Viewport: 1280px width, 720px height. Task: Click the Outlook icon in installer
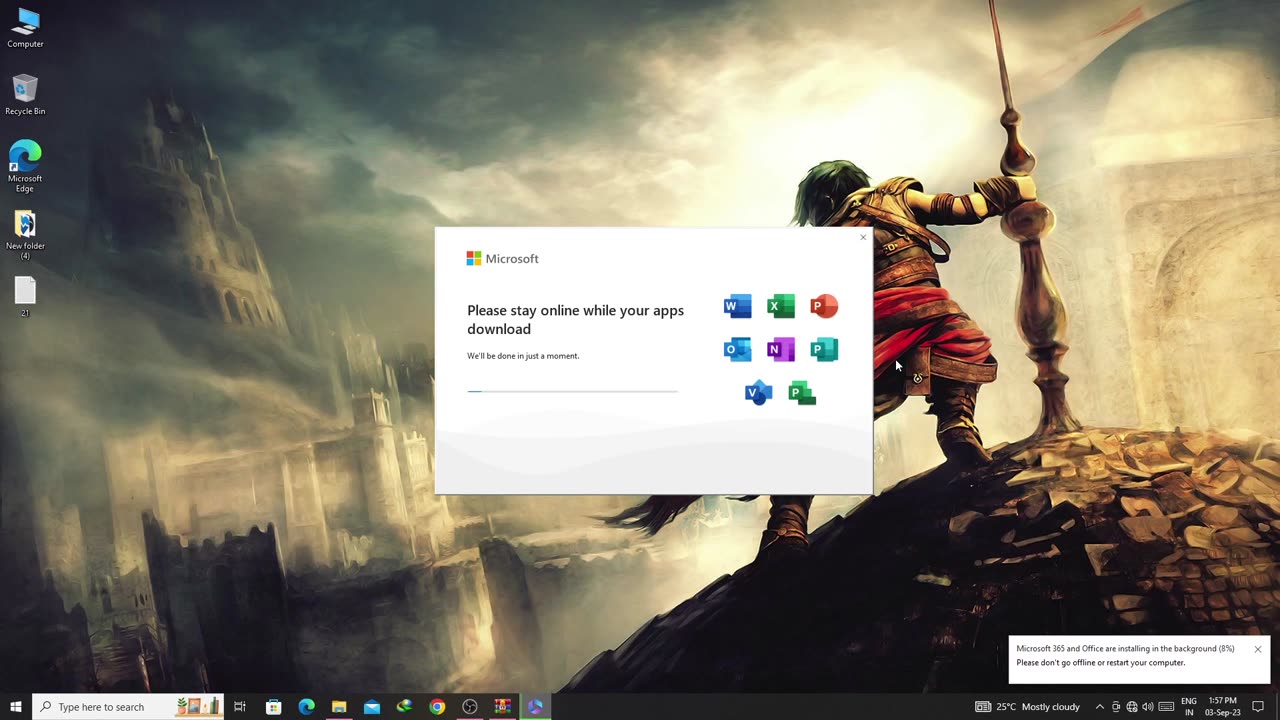point(737,349)
